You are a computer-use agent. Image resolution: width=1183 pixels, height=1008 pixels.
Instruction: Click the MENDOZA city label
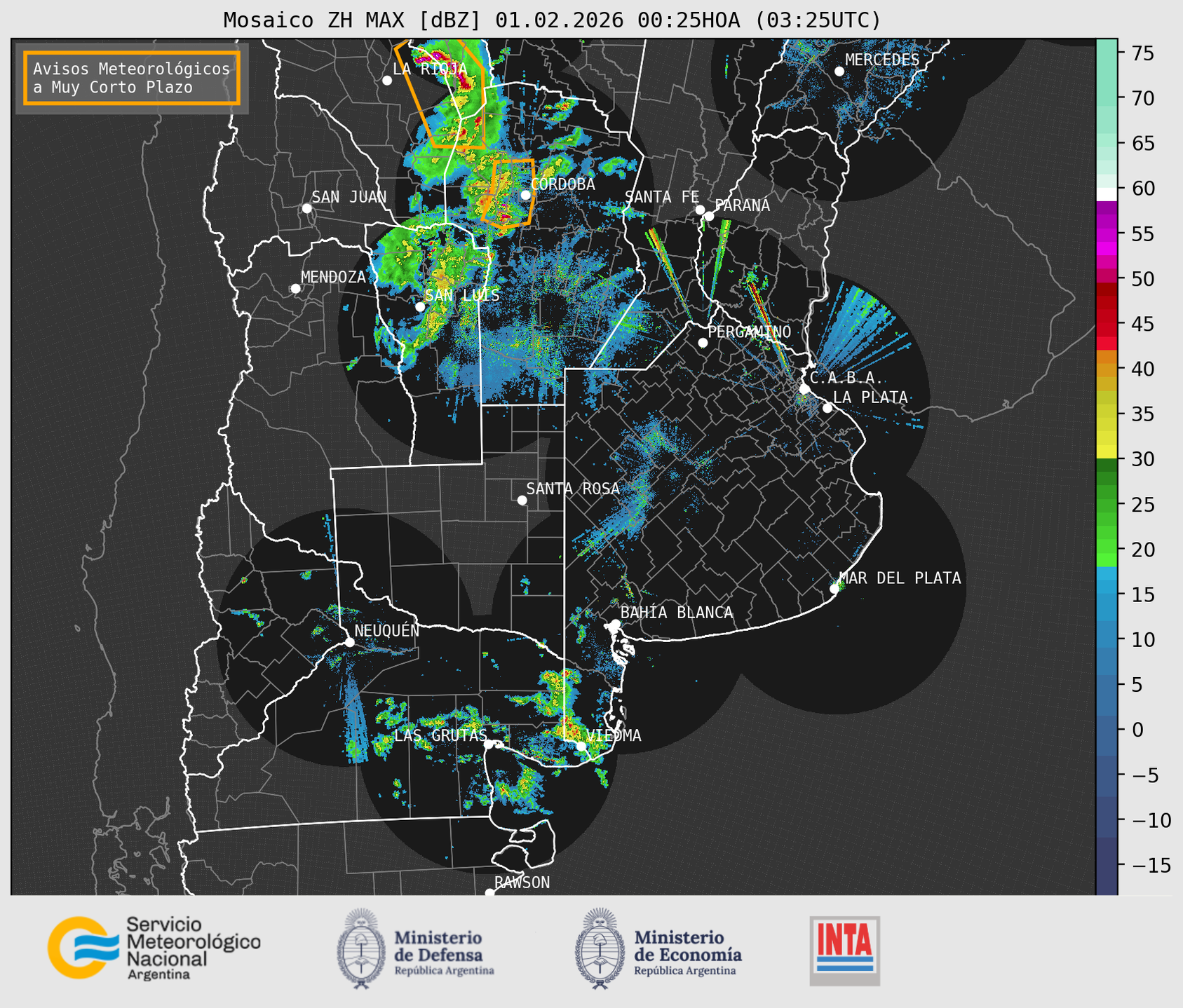tap(333, 277)
